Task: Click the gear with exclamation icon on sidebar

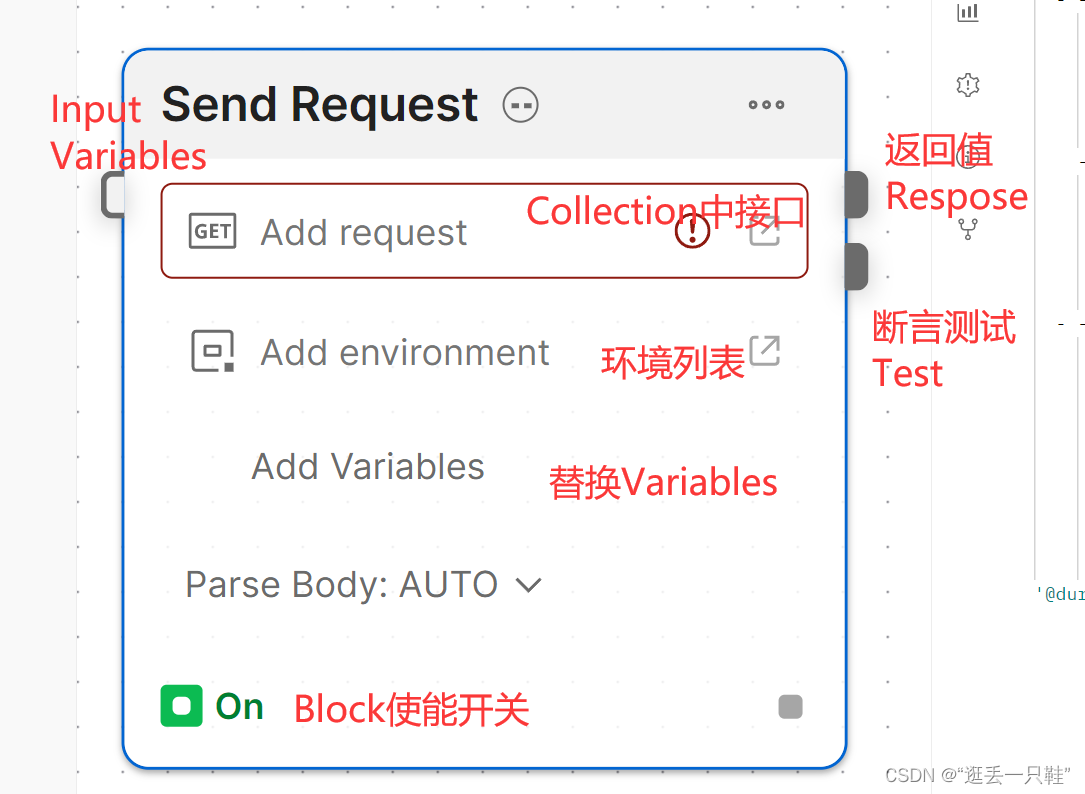Action: tap(967, 86)
